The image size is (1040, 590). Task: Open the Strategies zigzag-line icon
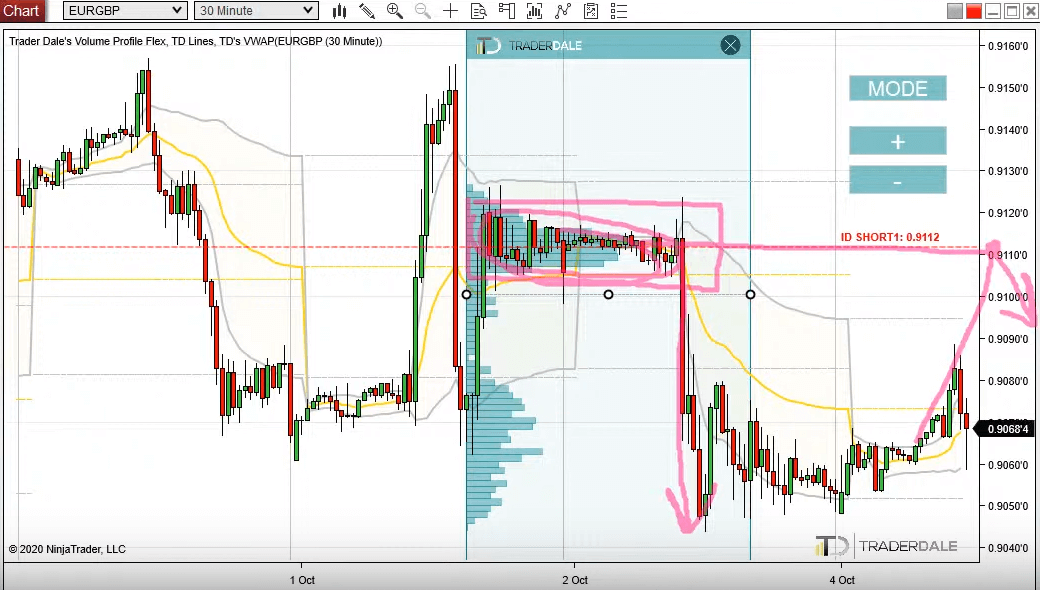[563, 11]
